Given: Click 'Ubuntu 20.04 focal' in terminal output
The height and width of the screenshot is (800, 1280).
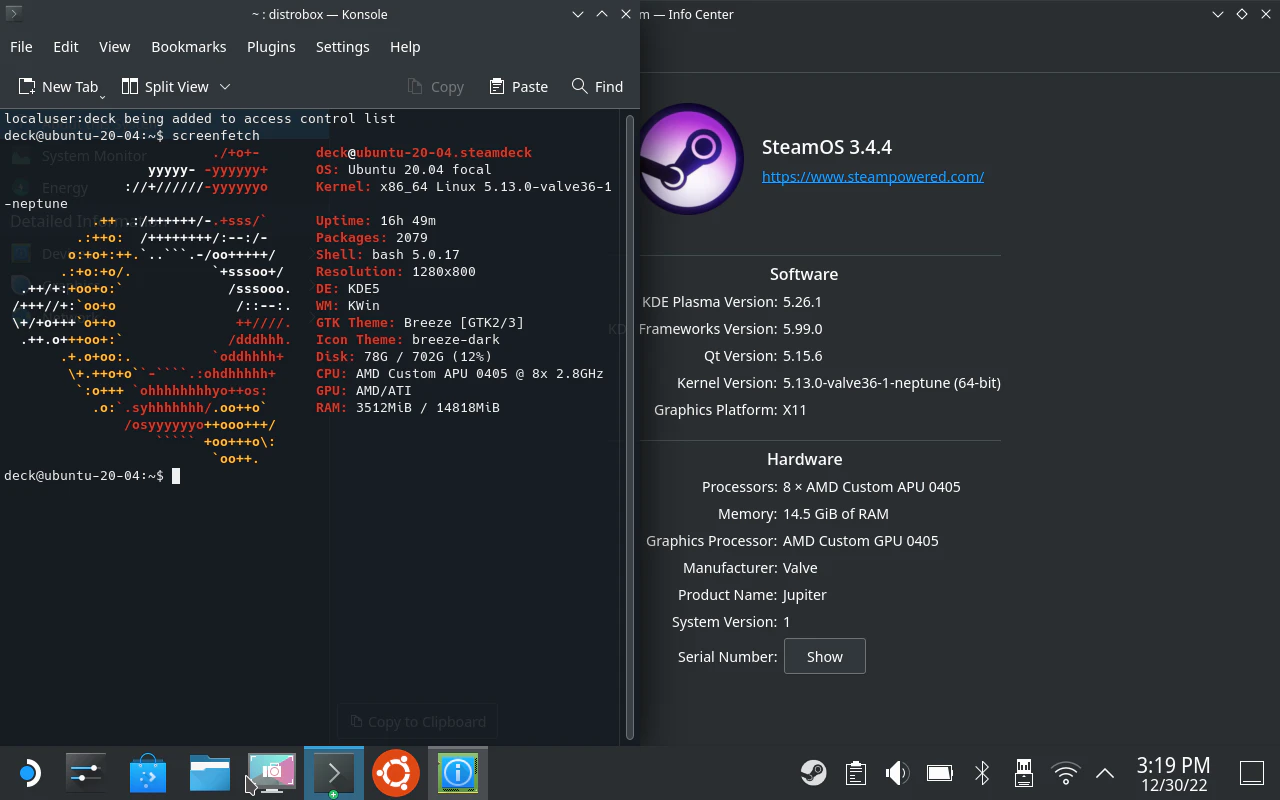Looking at the screenshot, I should 420,170.
